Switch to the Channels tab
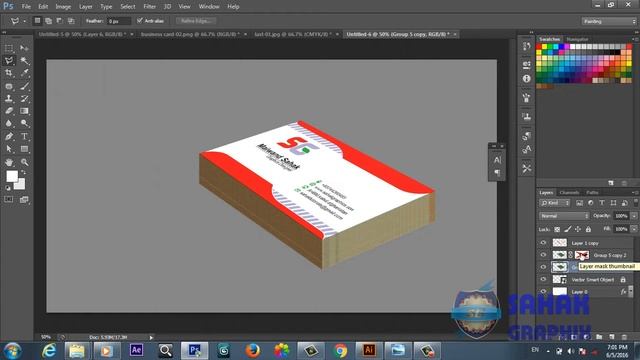The width and height of the screenshot is (640, 360). point(569,192)
